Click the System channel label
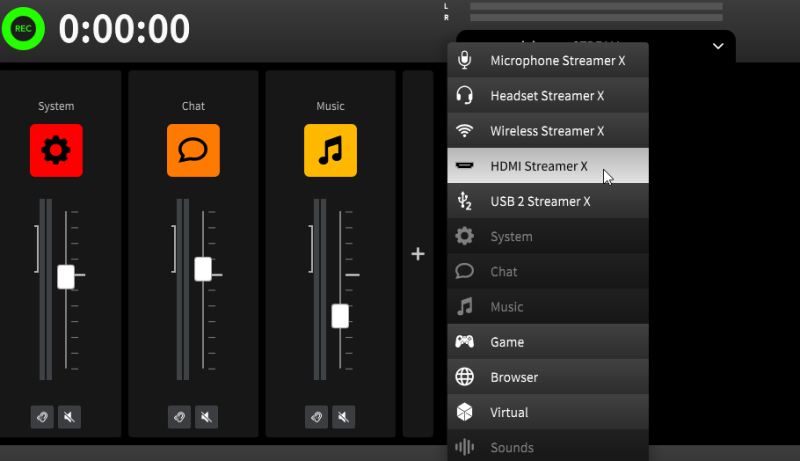Screen dimensions: 800x461 [x=56, y=106]
